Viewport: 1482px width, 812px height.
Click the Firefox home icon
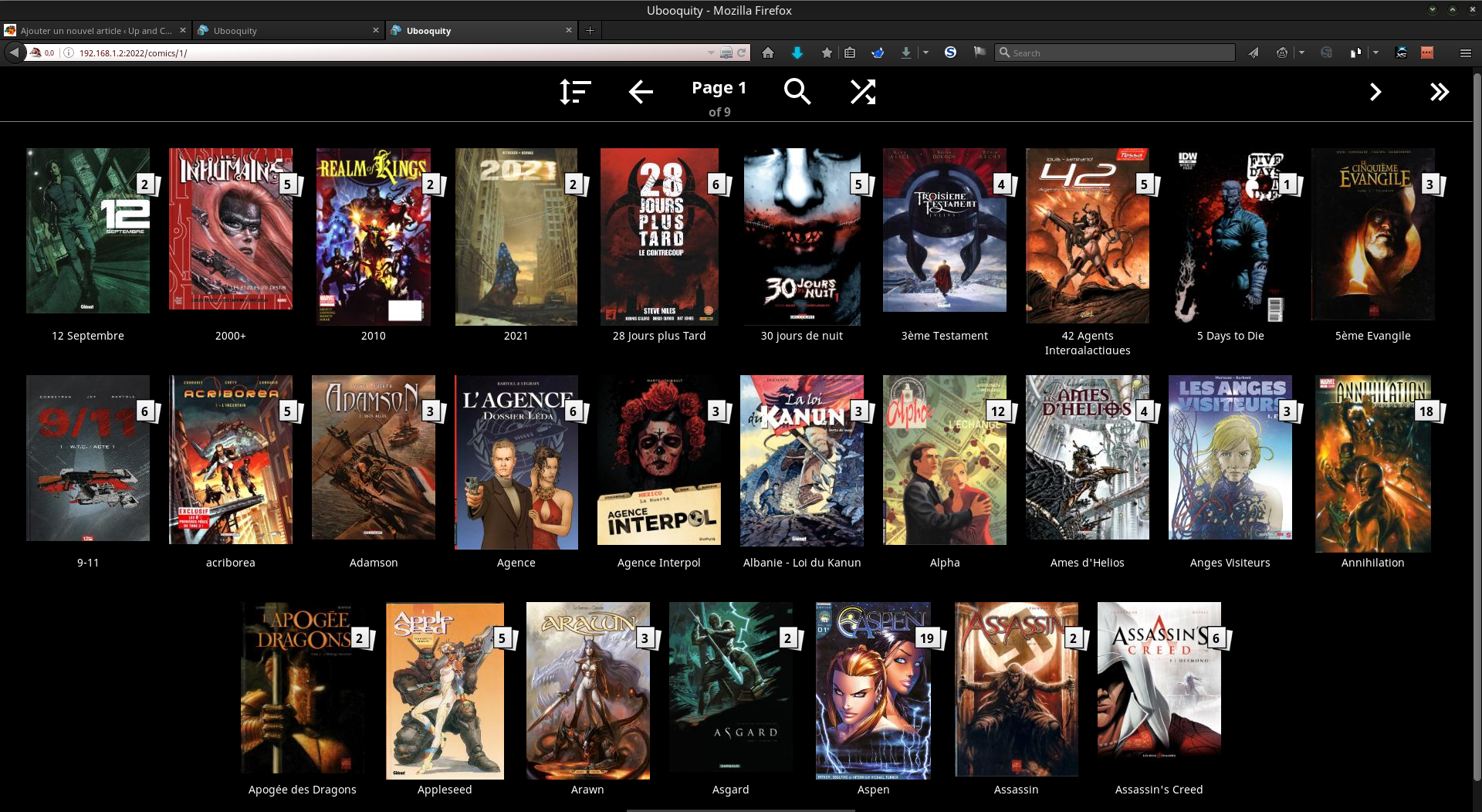767,52
